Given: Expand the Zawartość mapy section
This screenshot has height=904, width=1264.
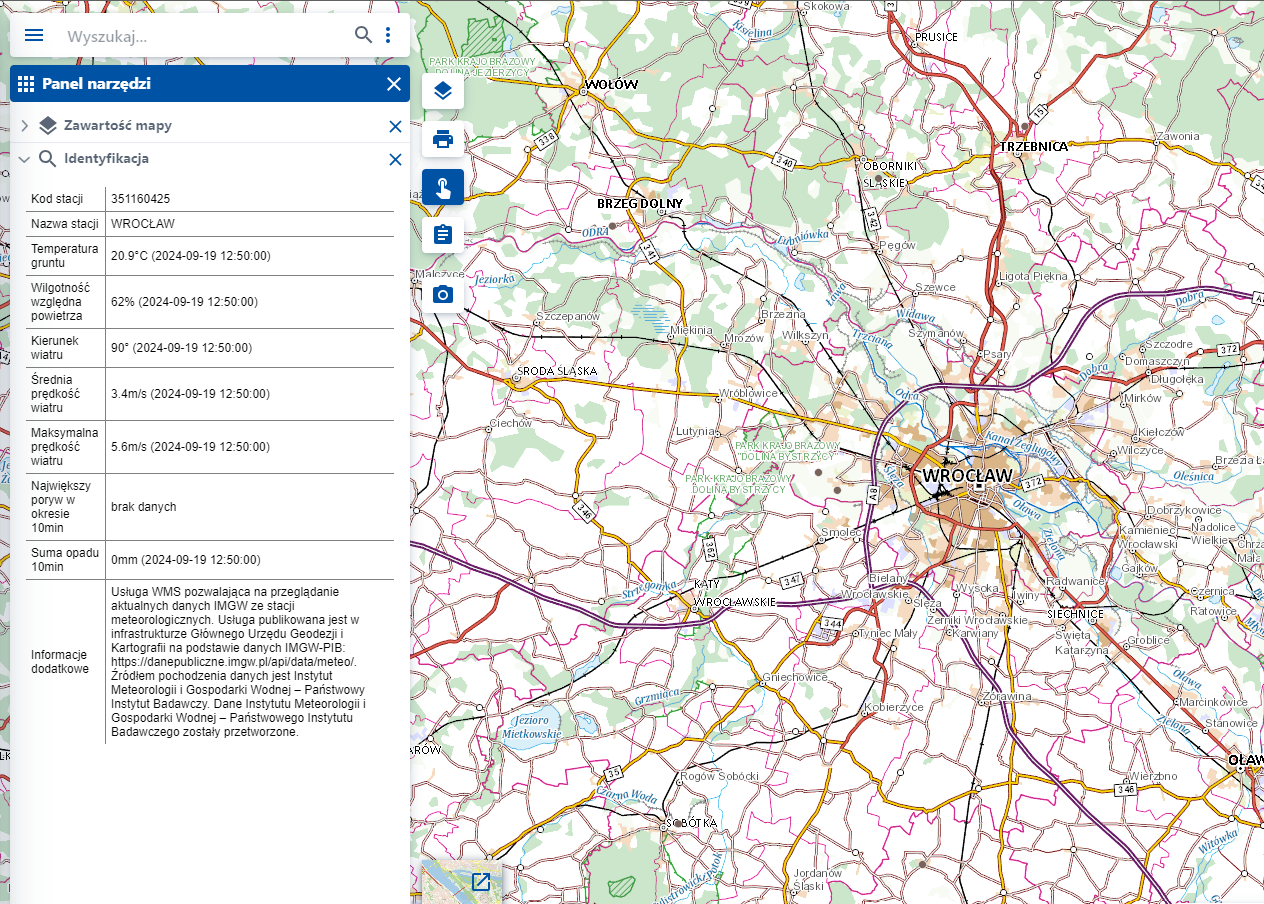Looking at the screenshot, I should pos(24,126).
